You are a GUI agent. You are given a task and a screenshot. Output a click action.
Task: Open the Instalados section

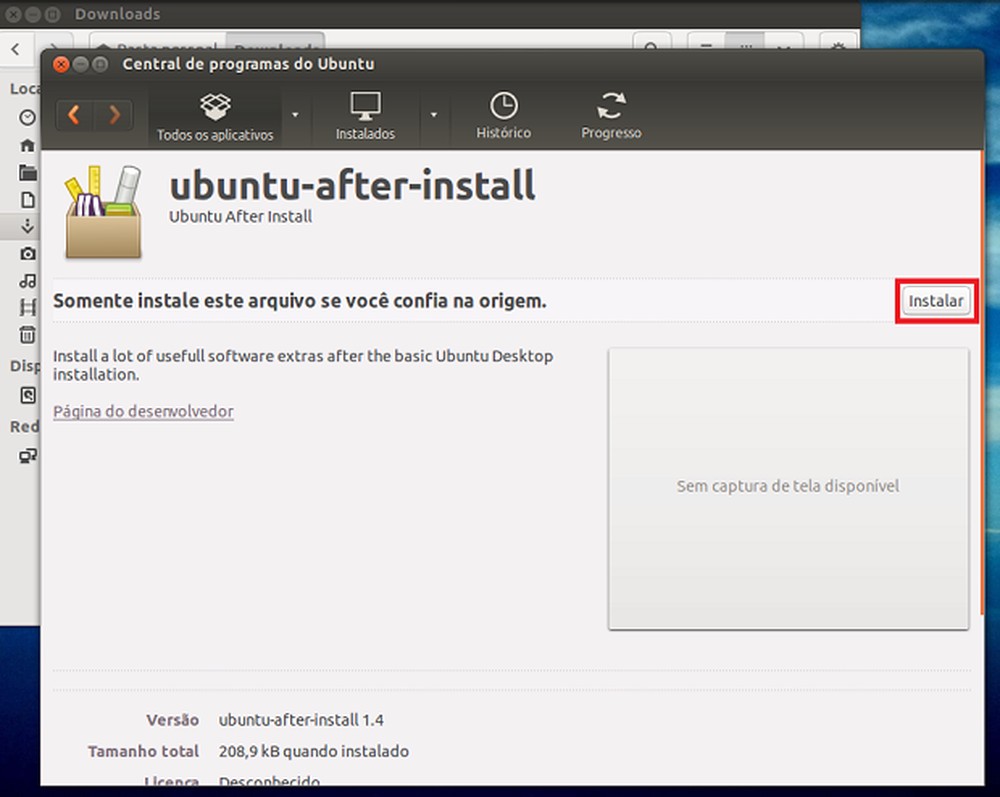pos(365,117)
